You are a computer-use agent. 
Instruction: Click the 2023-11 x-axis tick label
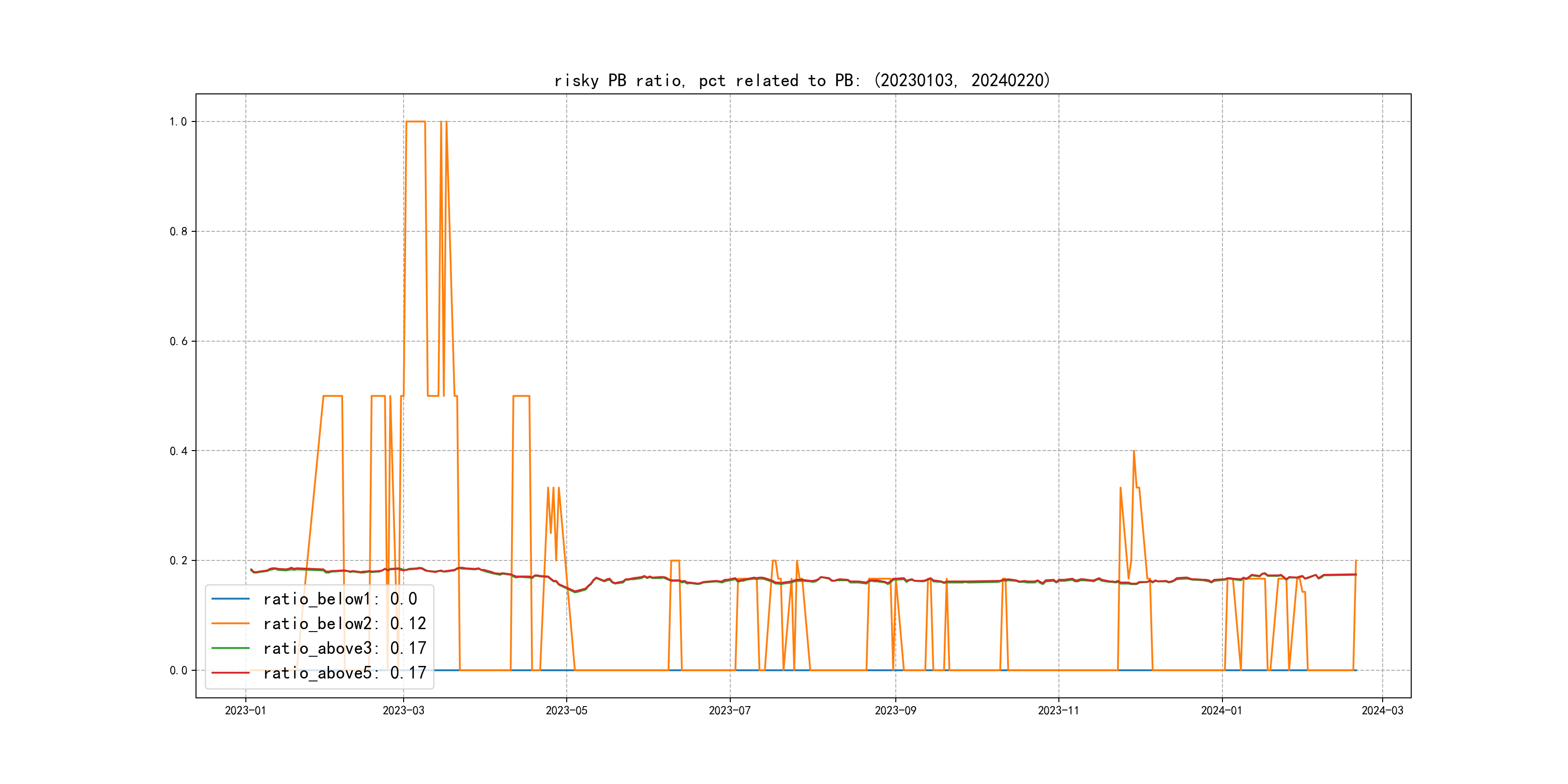[x=1058, y=710]
